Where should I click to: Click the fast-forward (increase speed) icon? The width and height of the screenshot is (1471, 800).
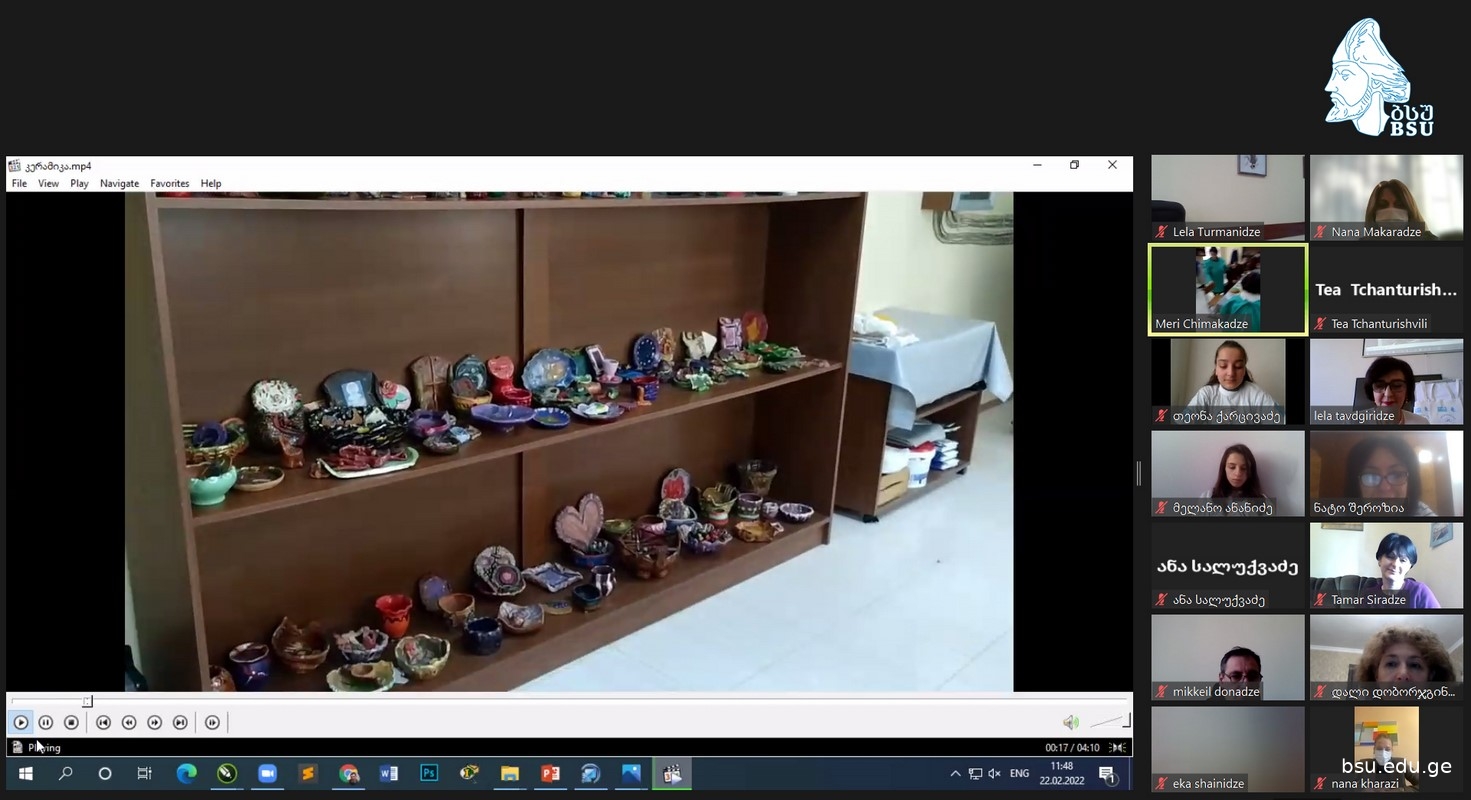[x=155, y=722]
